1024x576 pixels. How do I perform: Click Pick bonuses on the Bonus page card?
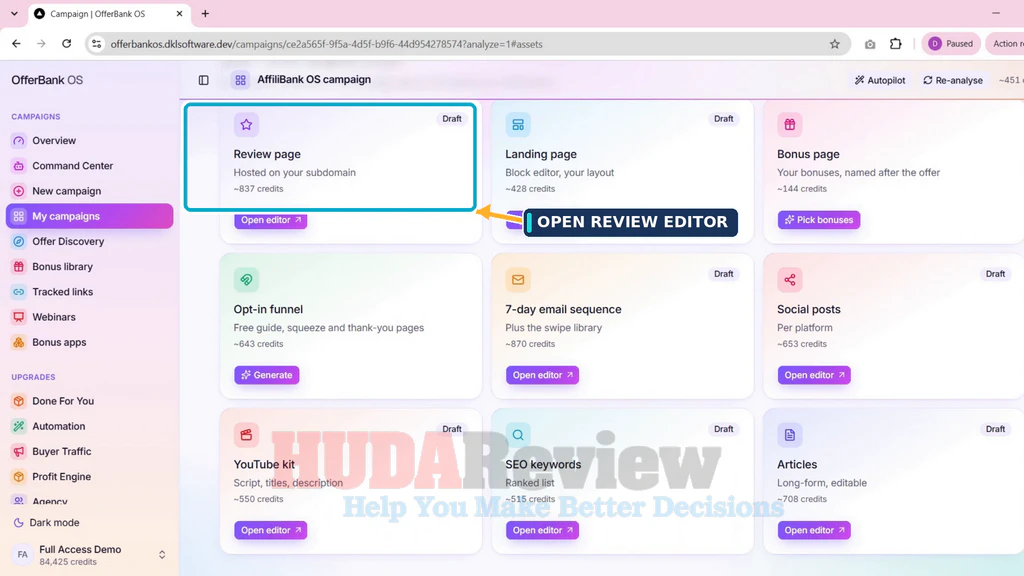tap(819, 220)
